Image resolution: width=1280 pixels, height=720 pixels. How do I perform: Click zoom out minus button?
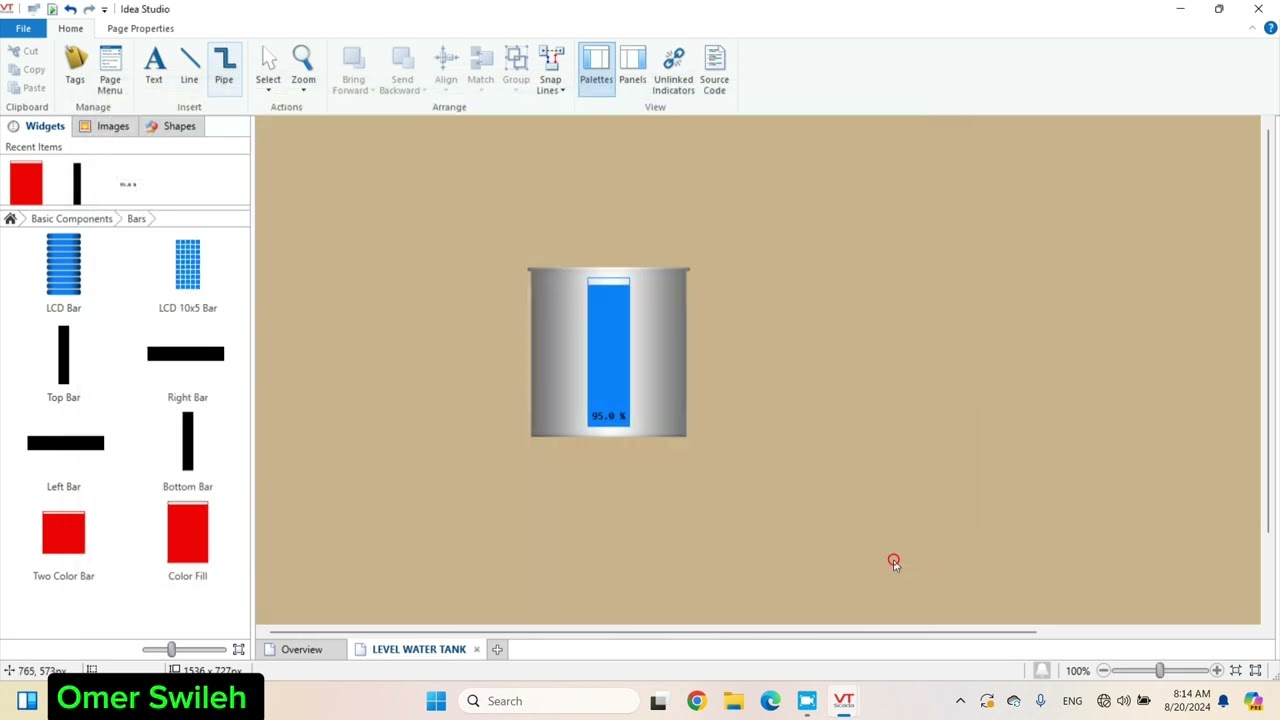1104,670
